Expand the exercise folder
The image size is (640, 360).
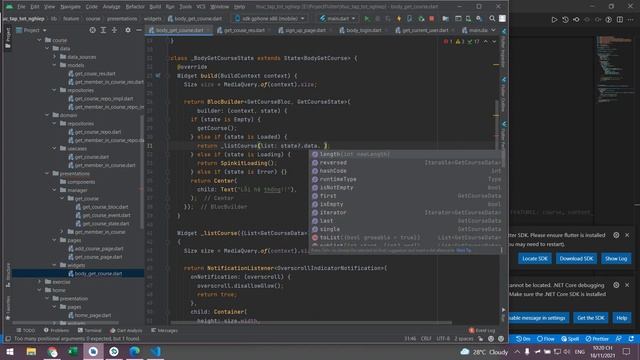click(39, 282)
